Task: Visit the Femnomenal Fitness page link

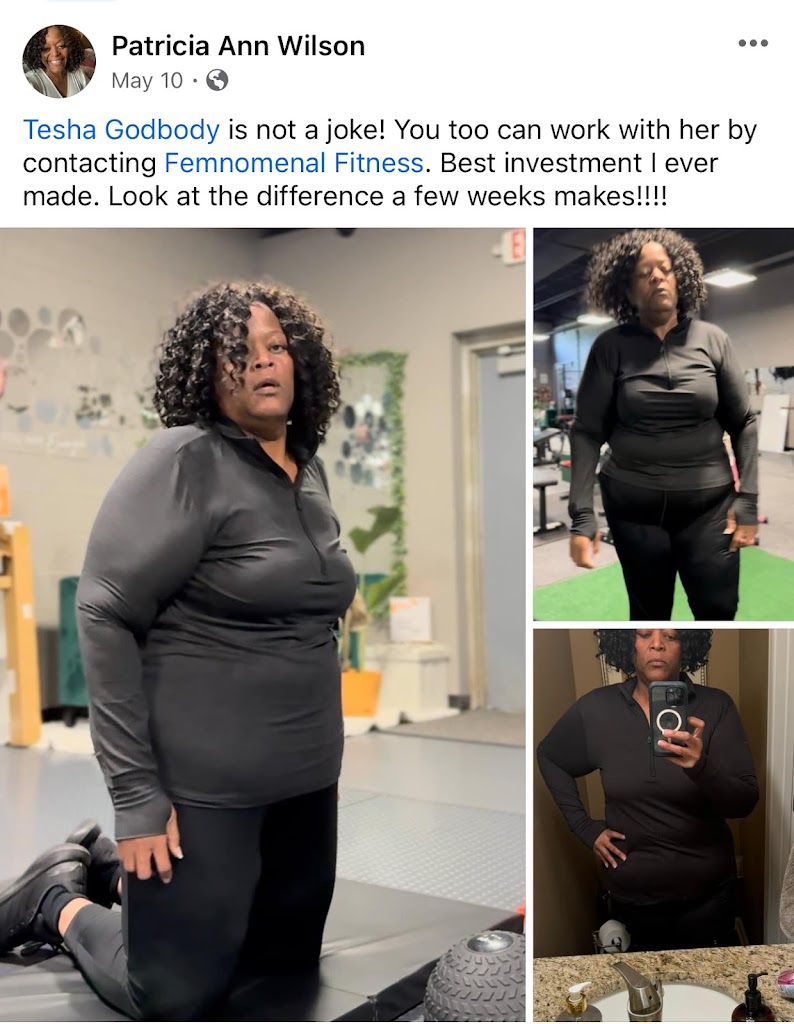Action: point(294,163)
